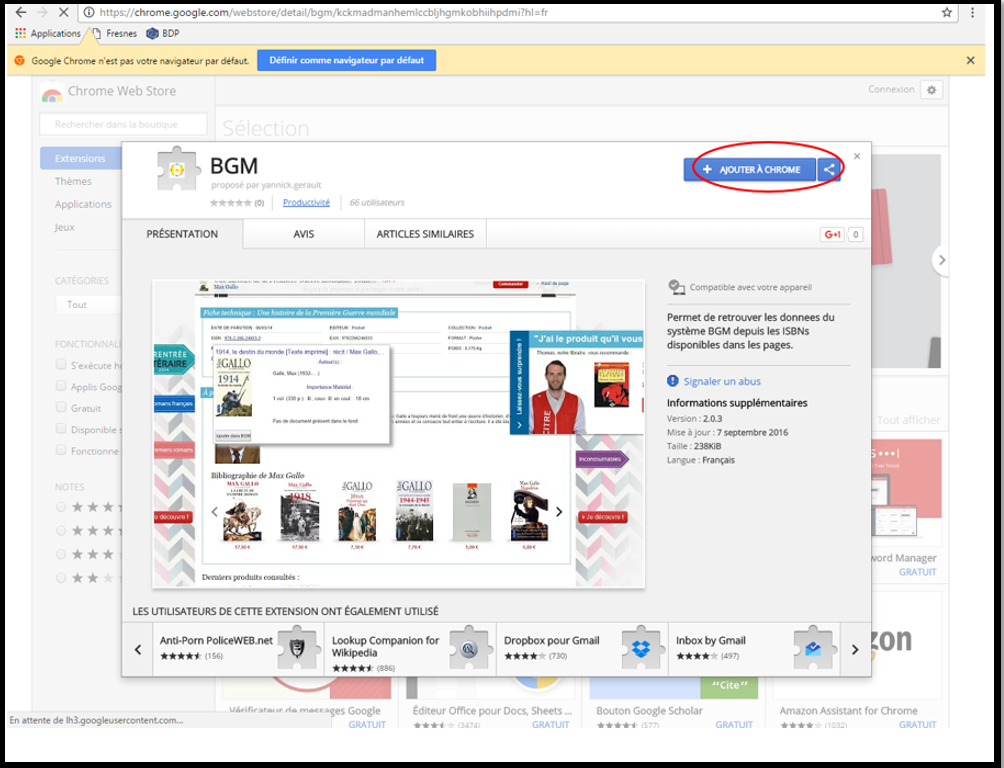Screen dimensions: 1004x768
Task: Open Bouton Google Scholar listing
Action: 649,711
